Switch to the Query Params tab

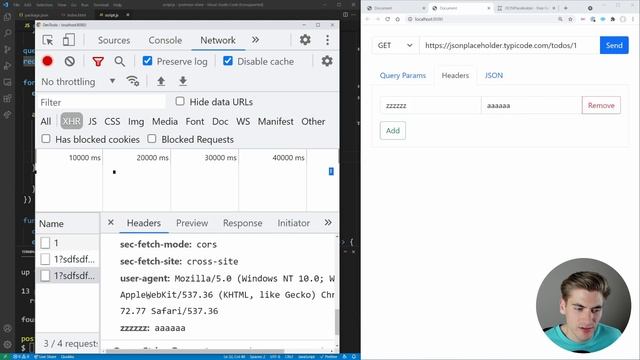403,76
